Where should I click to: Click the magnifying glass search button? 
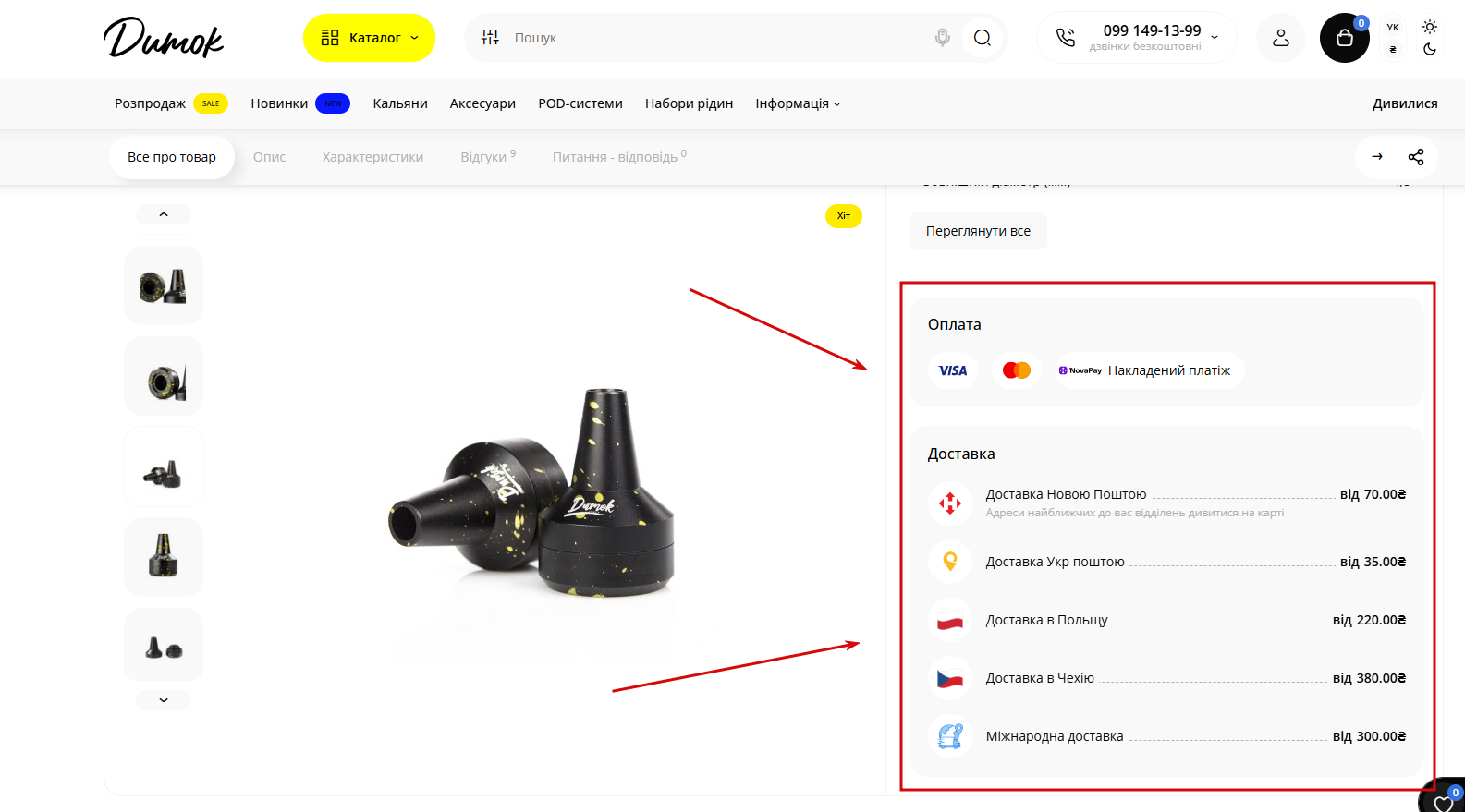pyautogui.click(x=982, y=38)
